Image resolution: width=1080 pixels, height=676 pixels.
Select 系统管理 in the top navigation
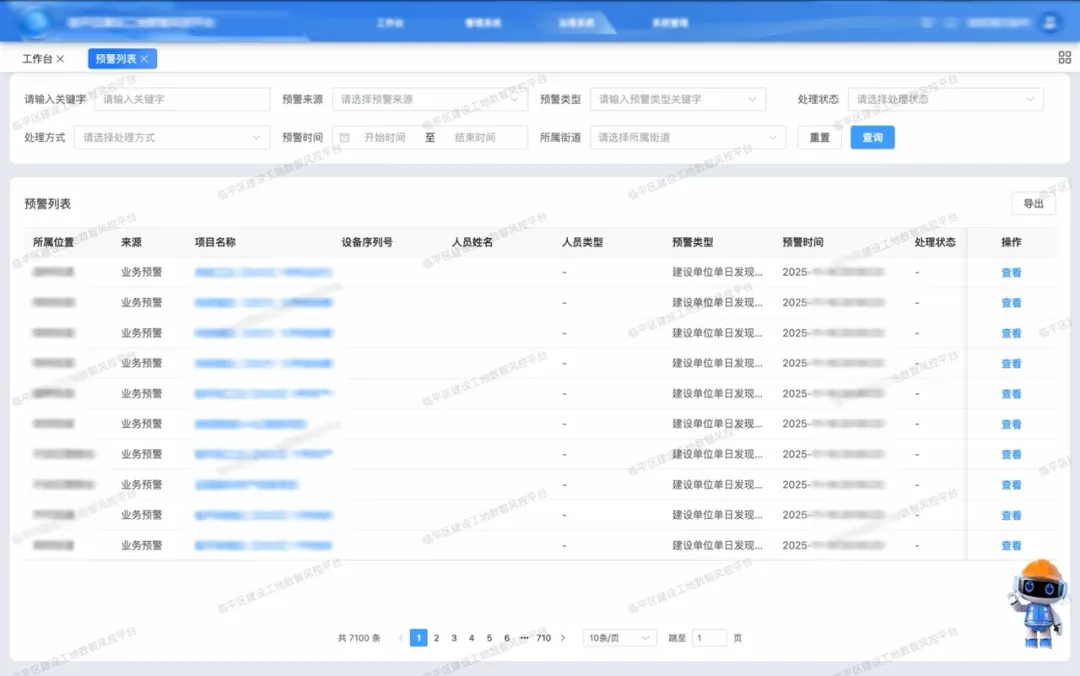click(669, 22)
